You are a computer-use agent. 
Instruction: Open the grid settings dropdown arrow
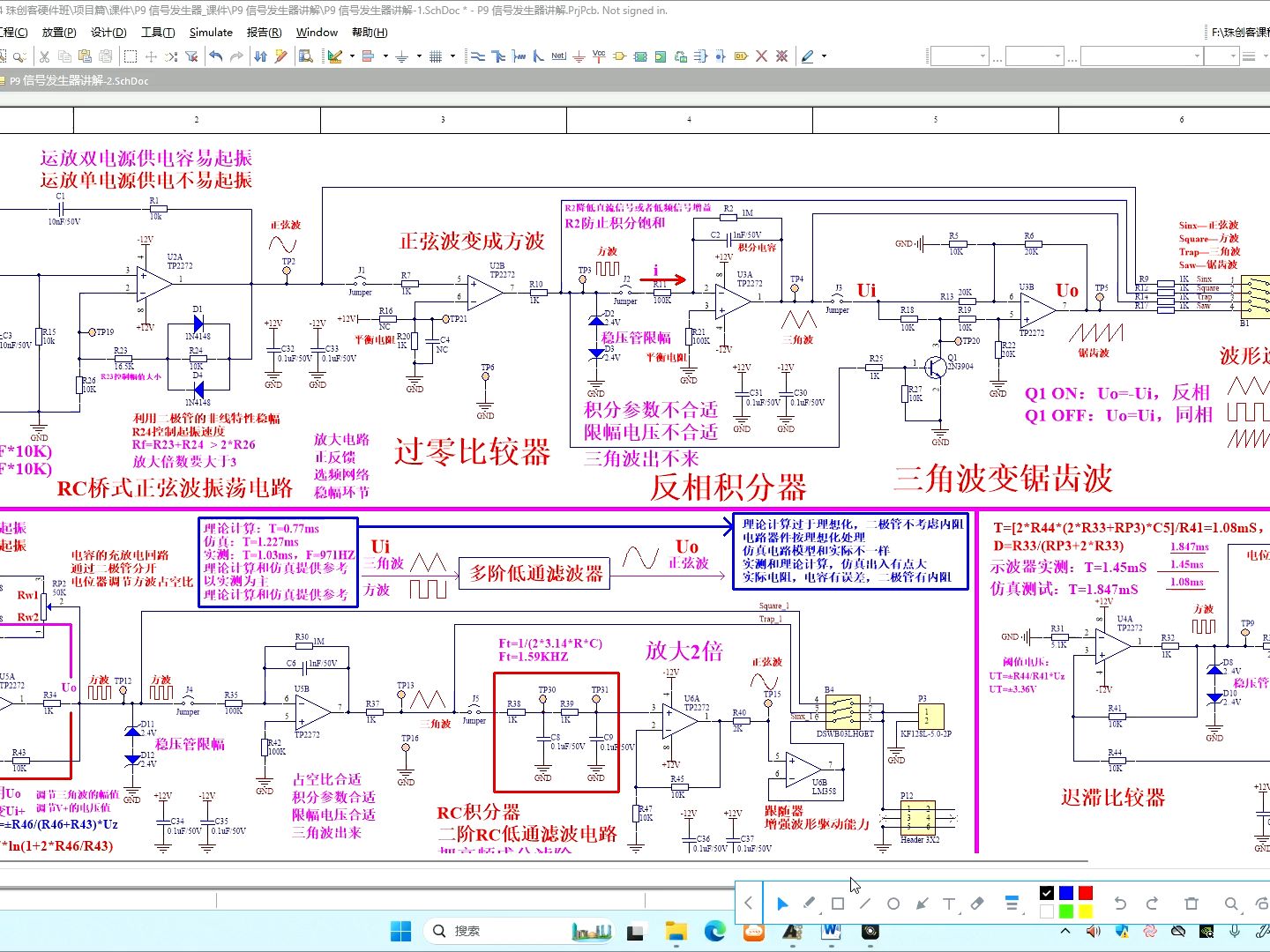click(452, 56)
